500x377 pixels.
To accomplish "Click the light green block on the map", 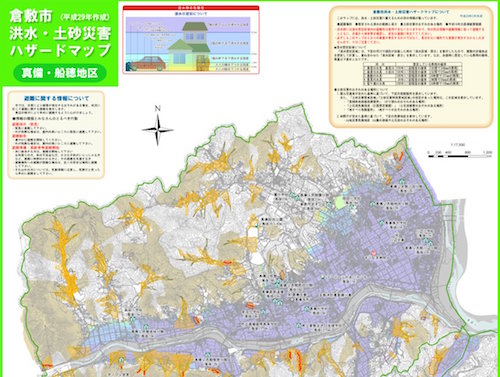I will click(339, 203).
